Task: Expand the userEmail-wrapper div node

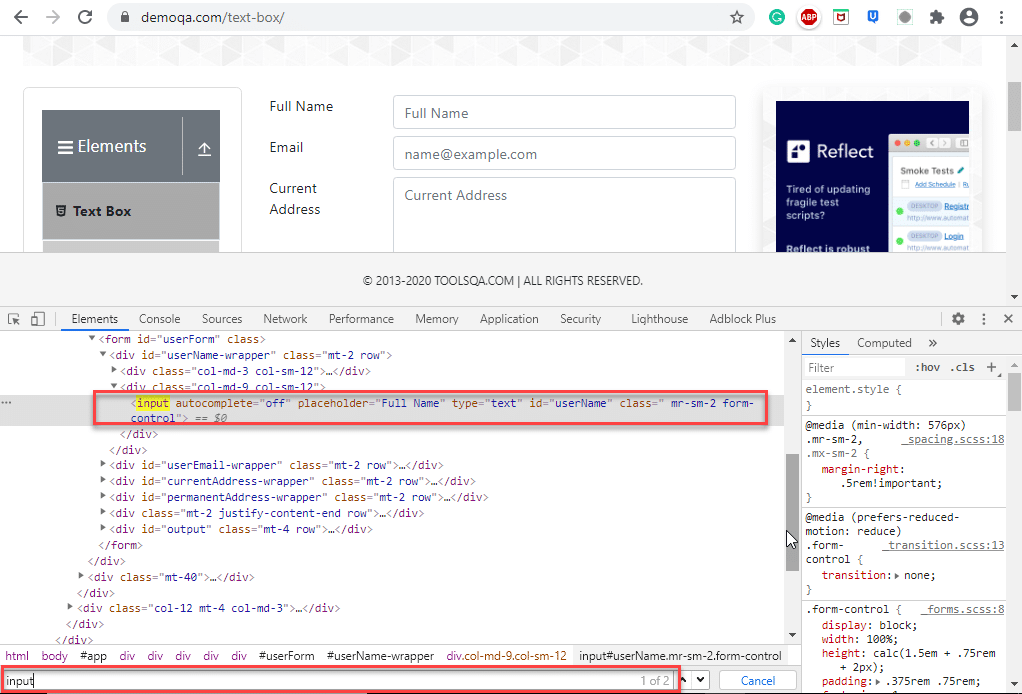Action: 104,465
